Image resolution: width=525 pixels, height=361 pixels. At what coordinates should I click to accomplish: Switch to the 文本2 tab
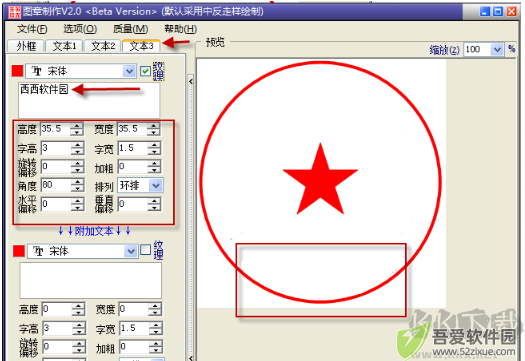(103, 46)
